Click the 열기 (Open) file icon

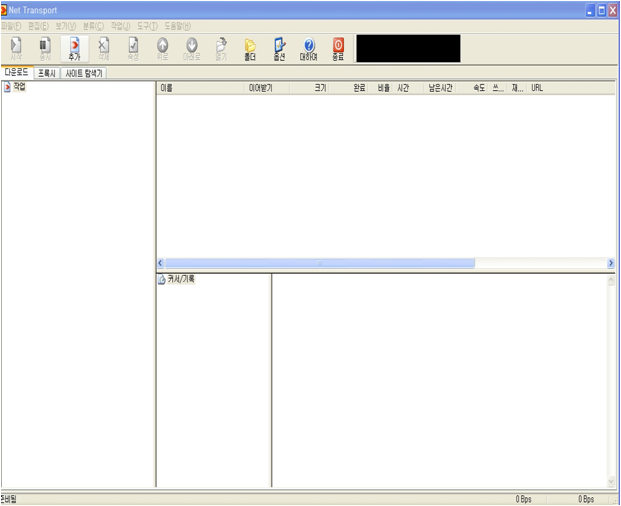(x=221, y=49)
